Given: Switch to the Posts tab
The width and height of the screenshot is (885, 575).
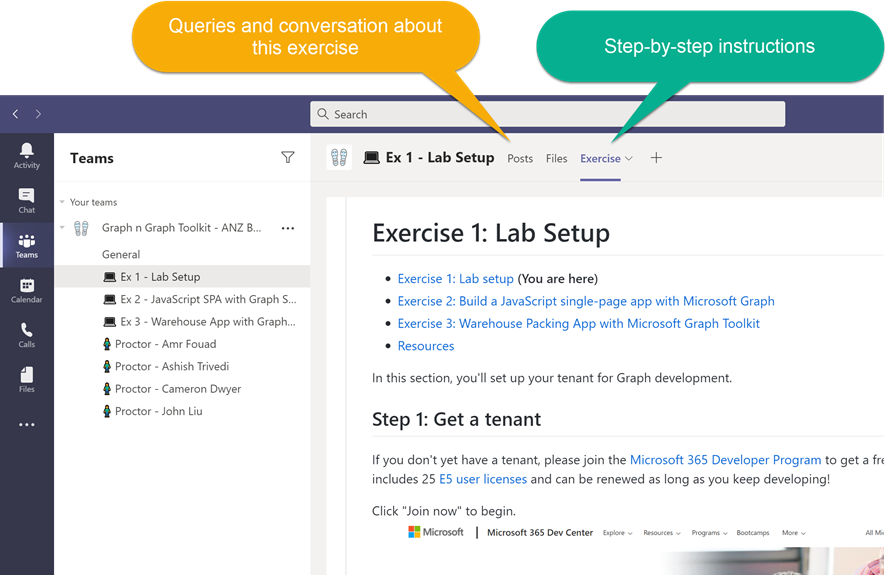Looking at the screenshot, I should click(520, 158).
